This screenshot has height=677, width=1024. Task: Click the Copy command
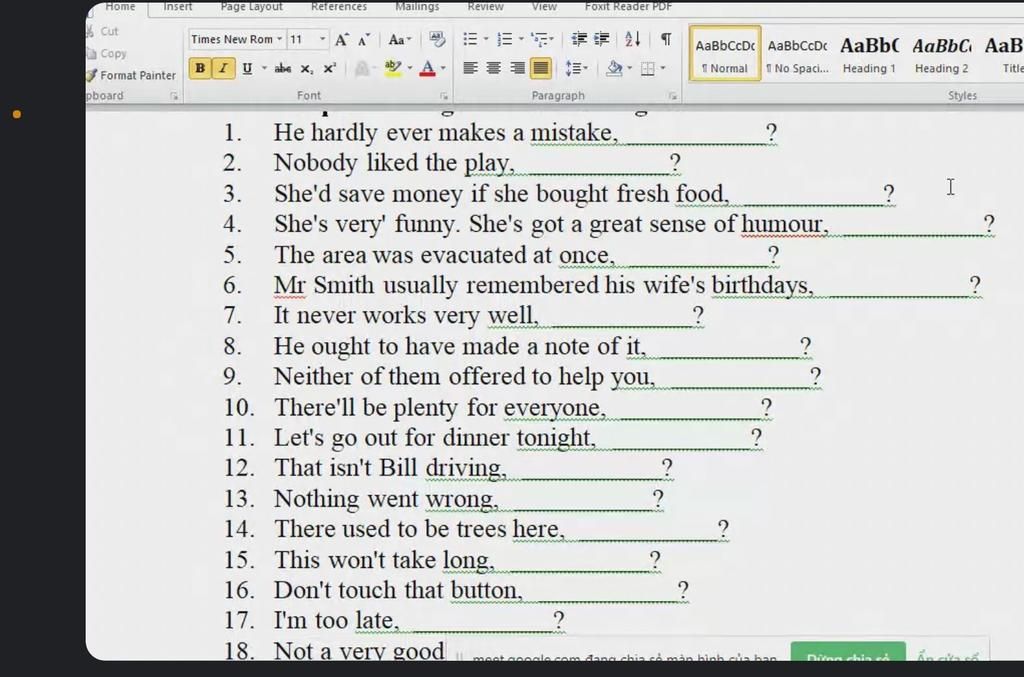pyautogui.click(x=106, y=54)
